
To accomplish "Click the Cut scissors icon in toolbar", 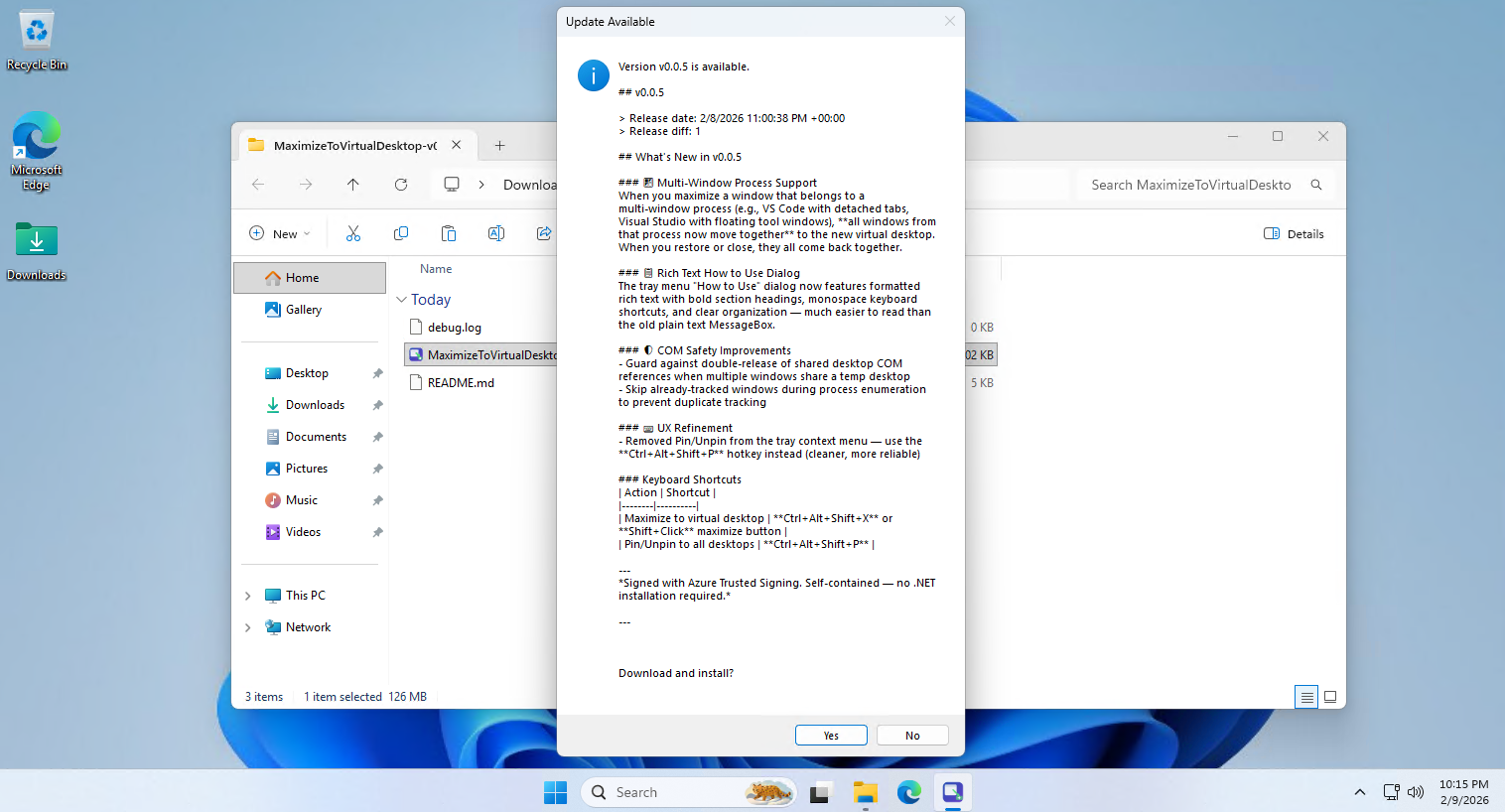I will point(353,233).
